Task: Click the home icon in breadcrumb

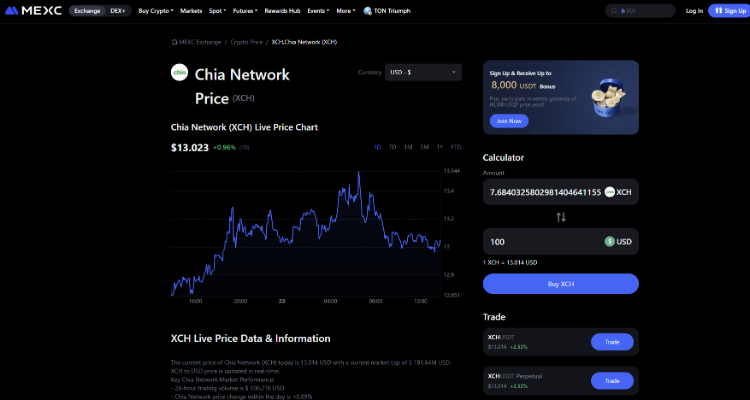Action: click(174, 42)
